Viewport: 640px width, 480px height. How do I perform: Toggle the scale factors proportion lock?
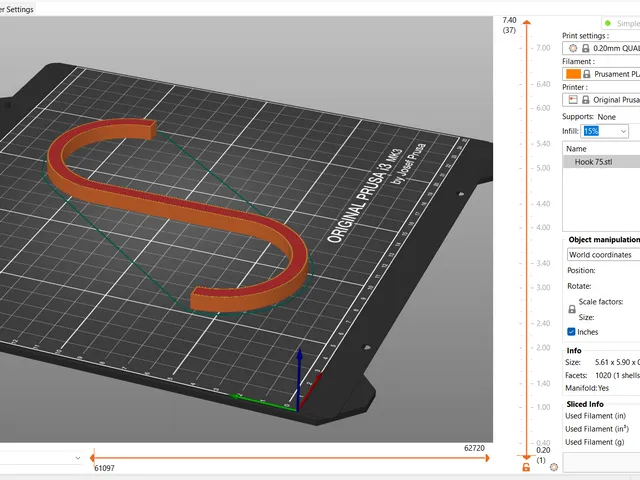(x=572, y=309)
